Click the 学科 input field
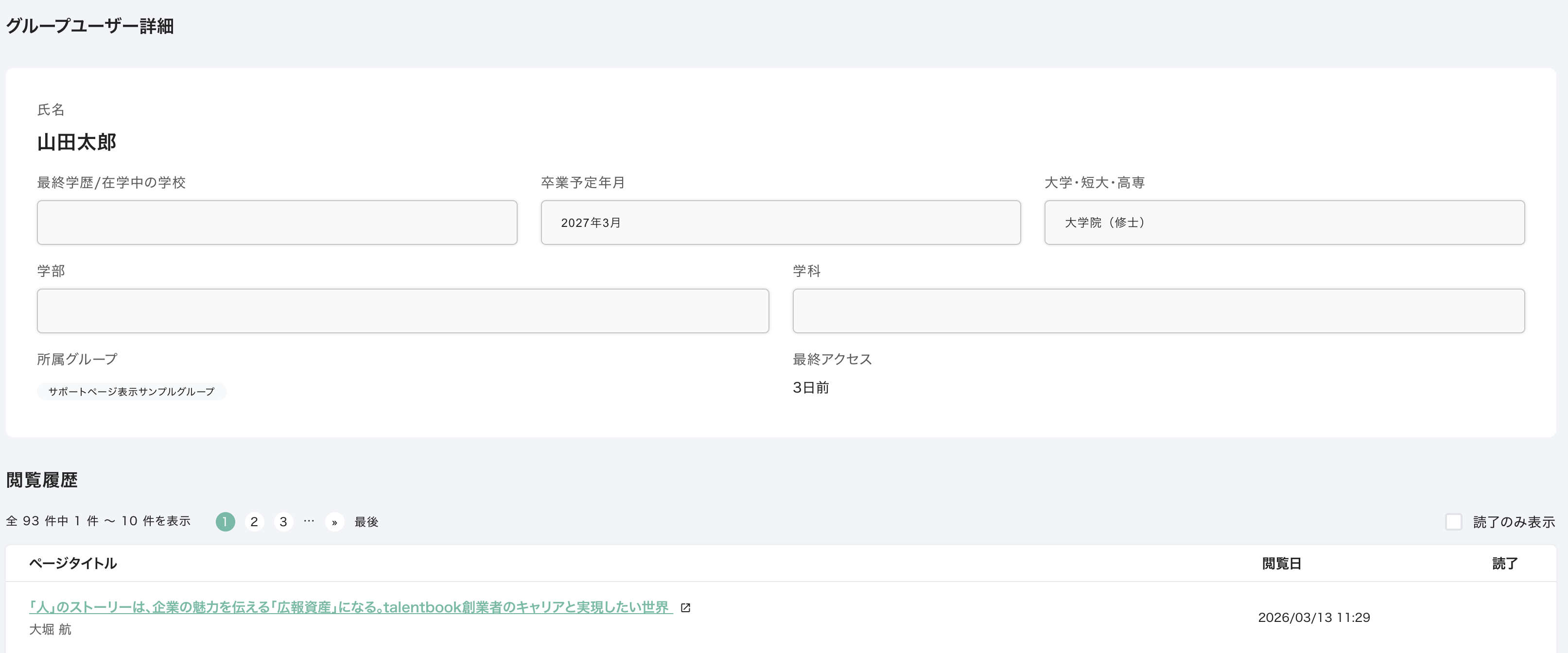1568x653 pixels. pyautogui.click(x=1158, y=310)
